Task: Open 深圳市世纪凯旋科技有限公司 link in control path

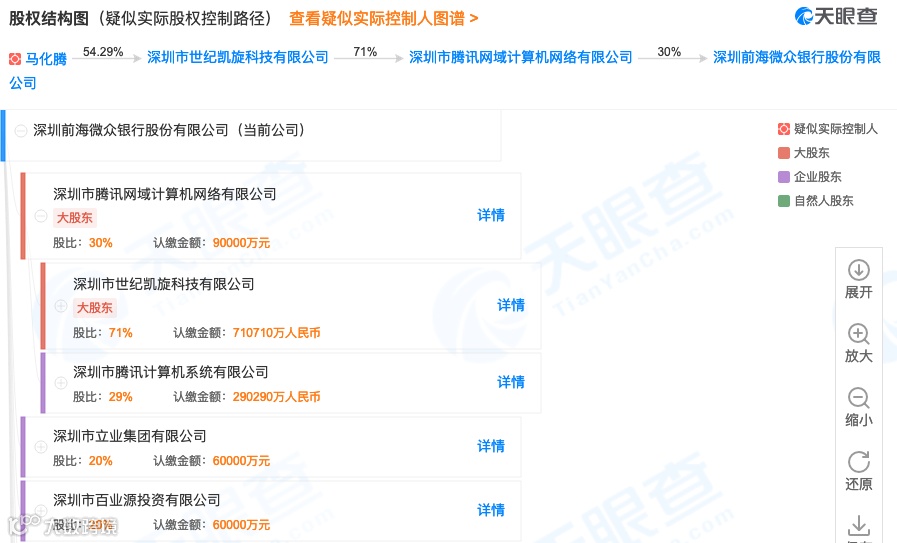Action: click(238, 57)
